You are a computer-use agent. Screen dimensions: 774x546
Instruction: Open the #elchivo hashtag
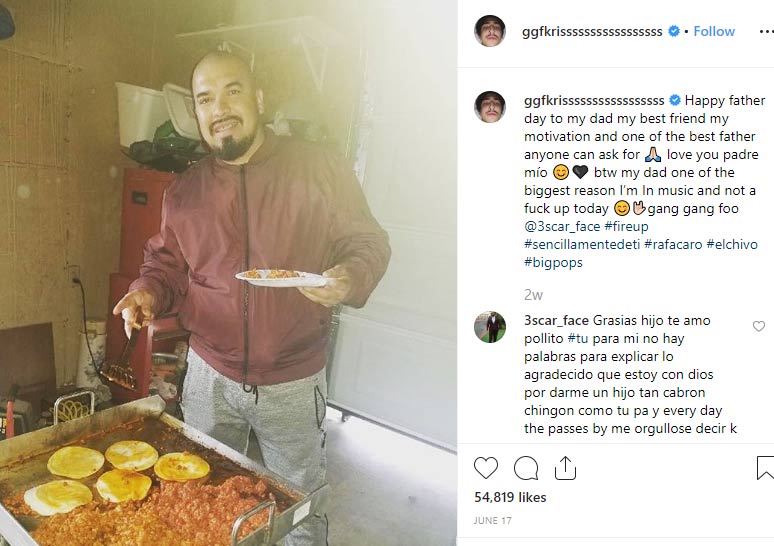tap(732, 244)
